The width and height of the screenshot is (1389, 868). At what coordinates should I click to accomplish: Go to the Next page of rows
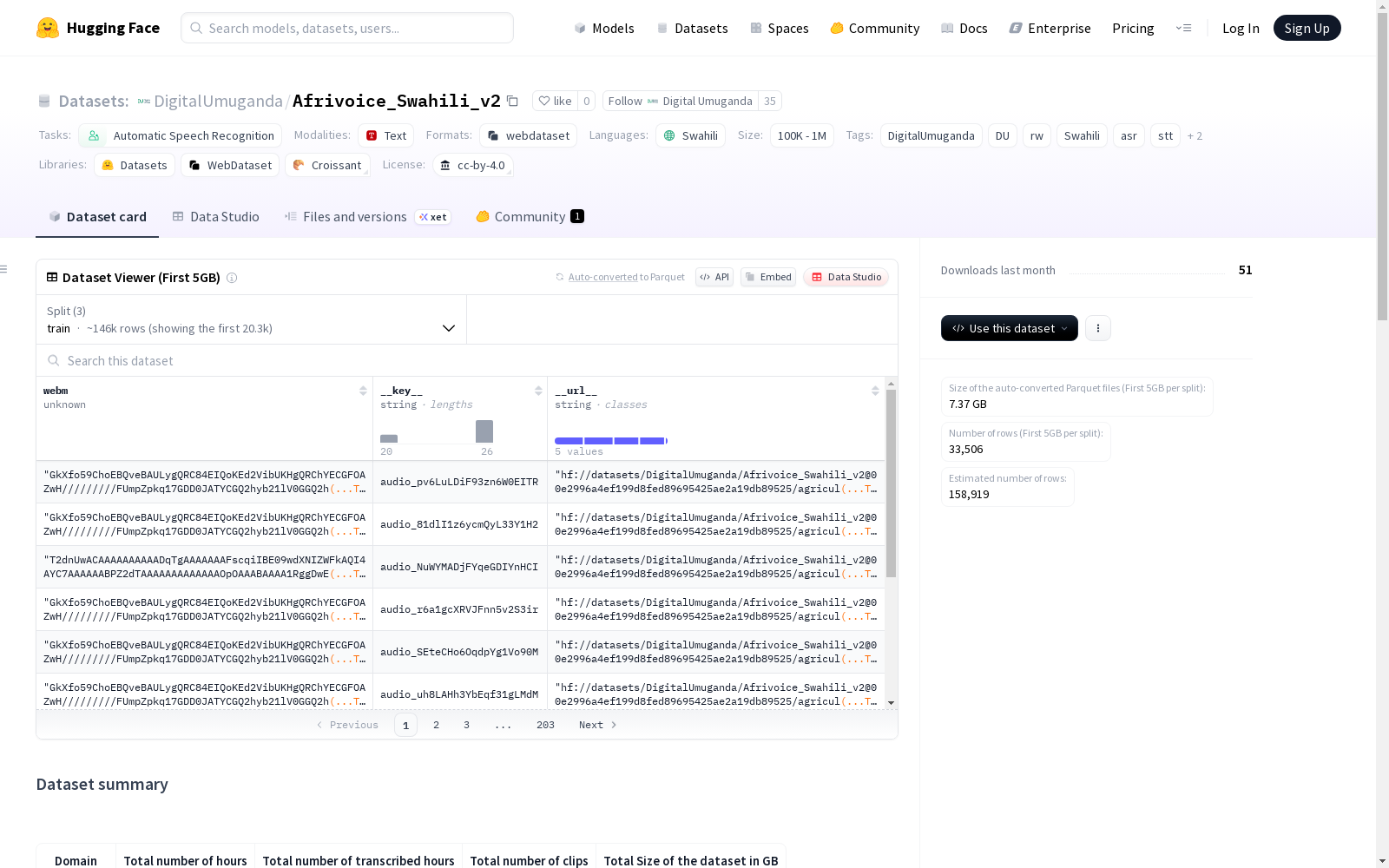tap(598, 725)
